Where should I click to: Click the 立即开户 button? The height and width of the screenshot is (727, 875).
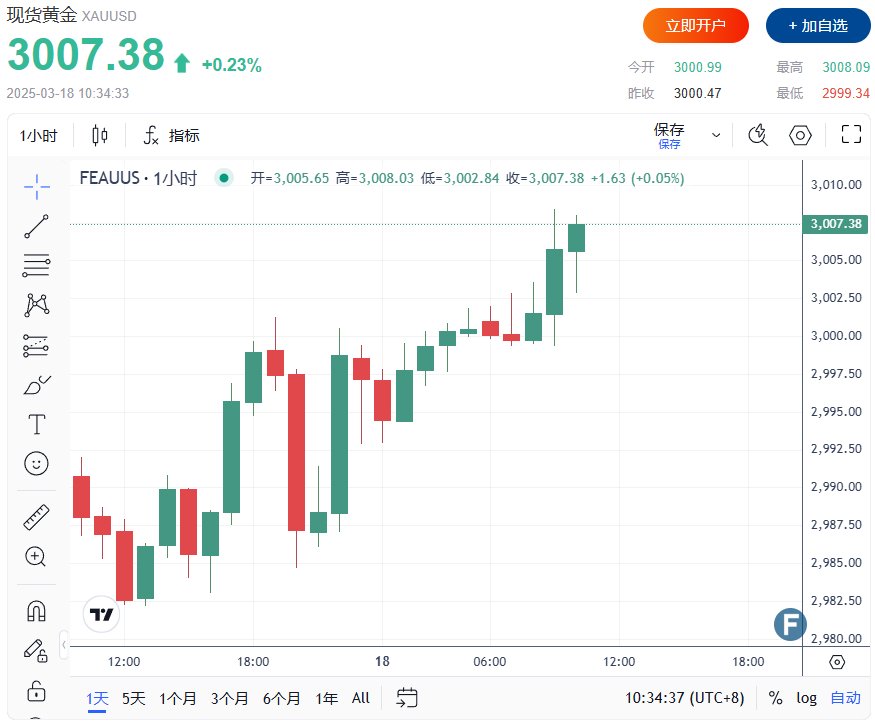(x=695, y=26)
